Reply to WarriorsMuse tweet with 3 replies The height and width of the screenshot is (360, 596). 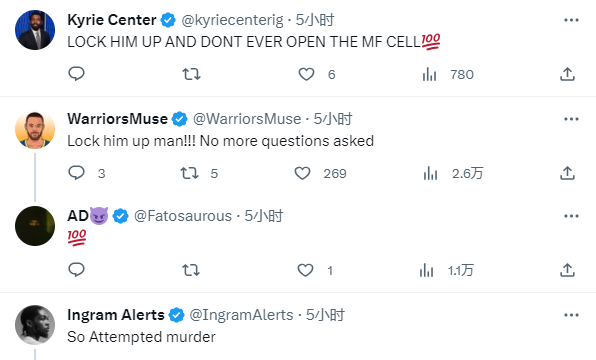87,173
